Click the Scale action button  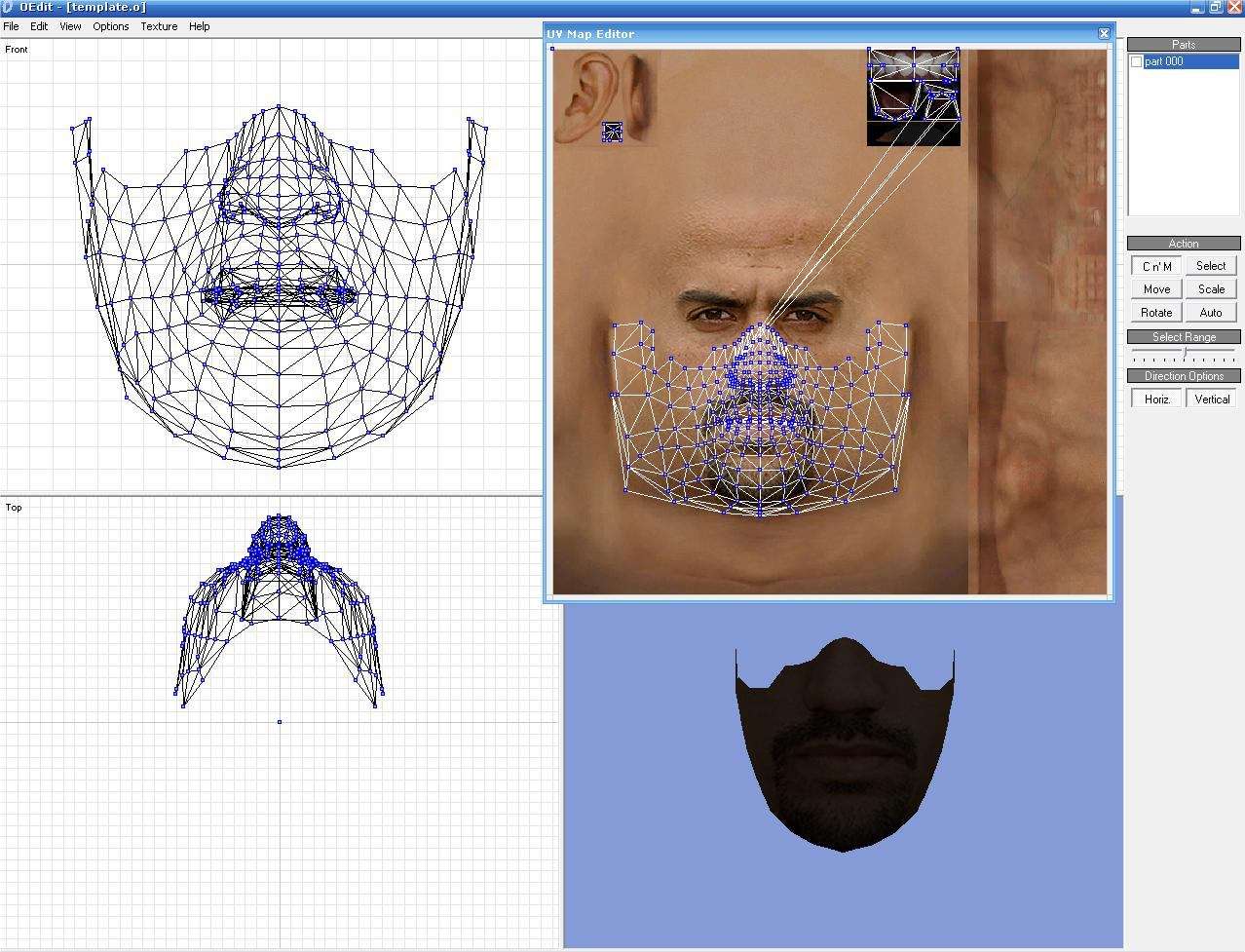(x=1211, y=289)
